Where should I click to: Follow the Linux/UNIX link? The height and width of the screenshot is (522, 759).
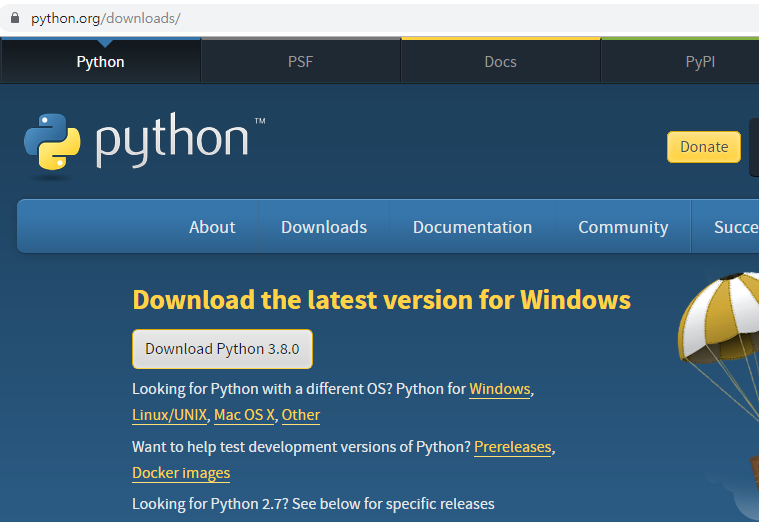click(x=169, y=415)
